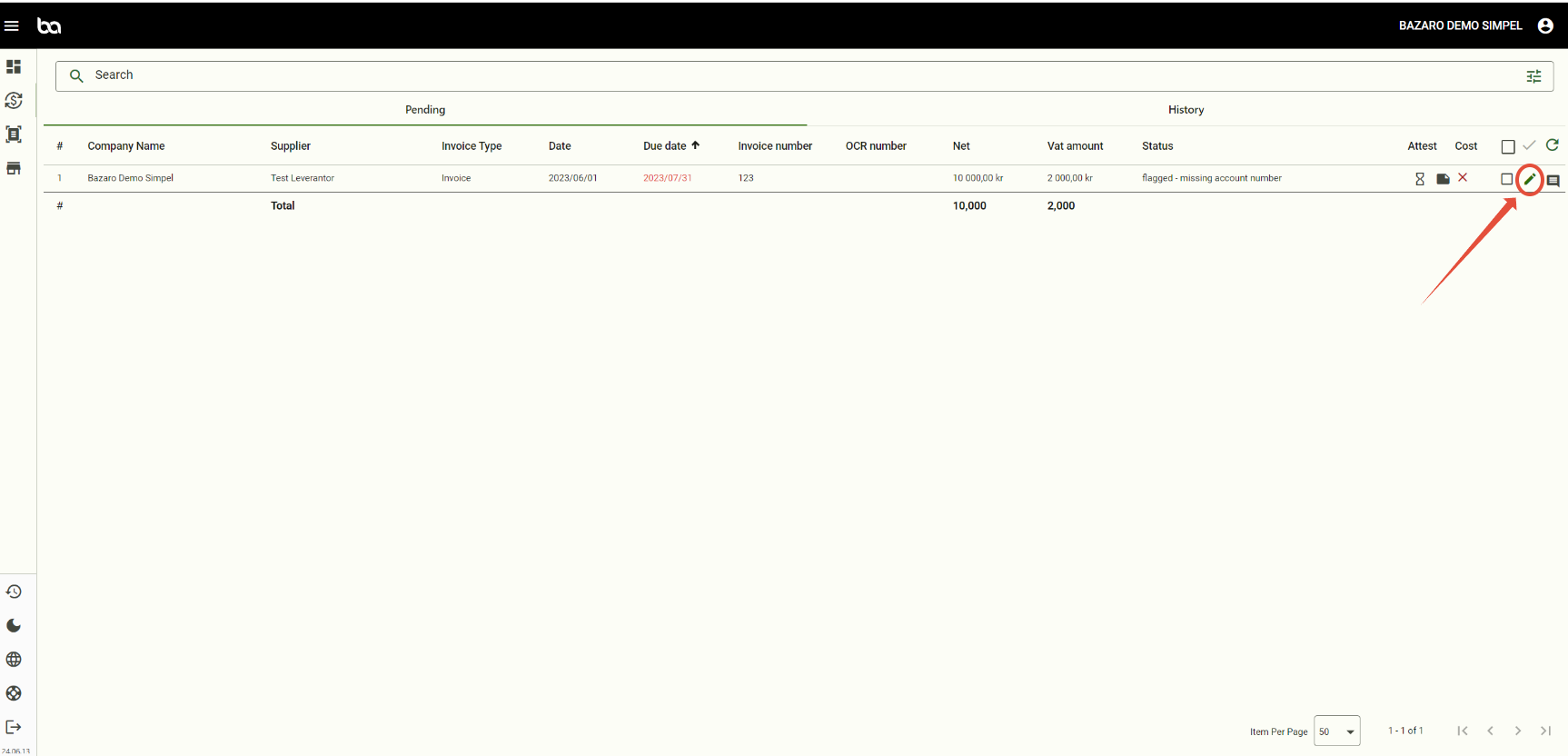
Task: Sort by Invoice Type column
Action: [471, 146]
